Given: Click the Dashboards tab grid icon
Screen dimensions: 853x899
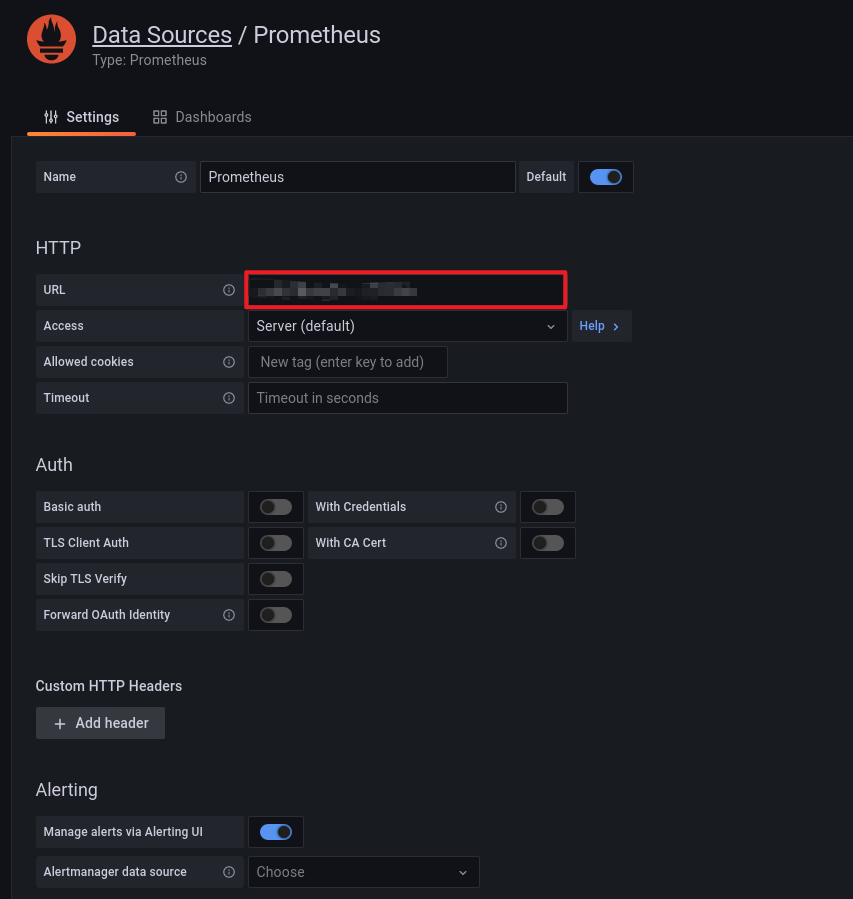Looking at the screenshot, I should pos(160,117).
